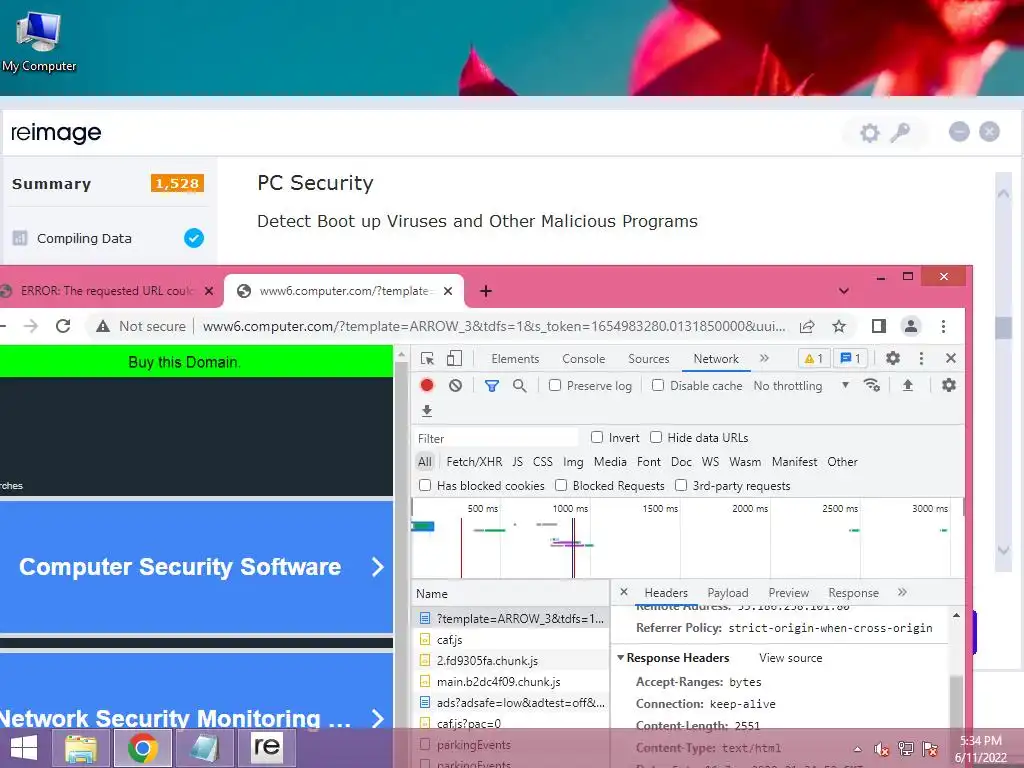
Task: Open Windows Start button
Action: [x=24, y=748]
